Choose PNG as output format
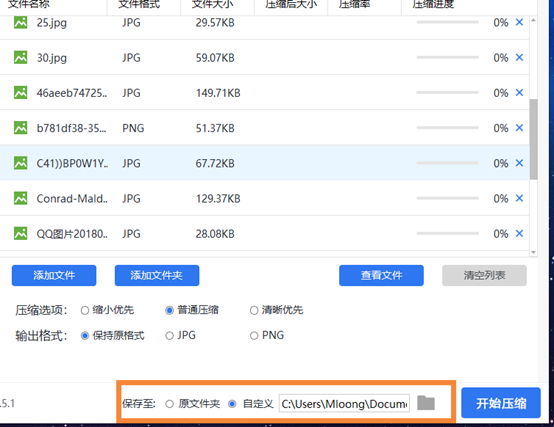 pyautogui.click(x=254, y=336)
